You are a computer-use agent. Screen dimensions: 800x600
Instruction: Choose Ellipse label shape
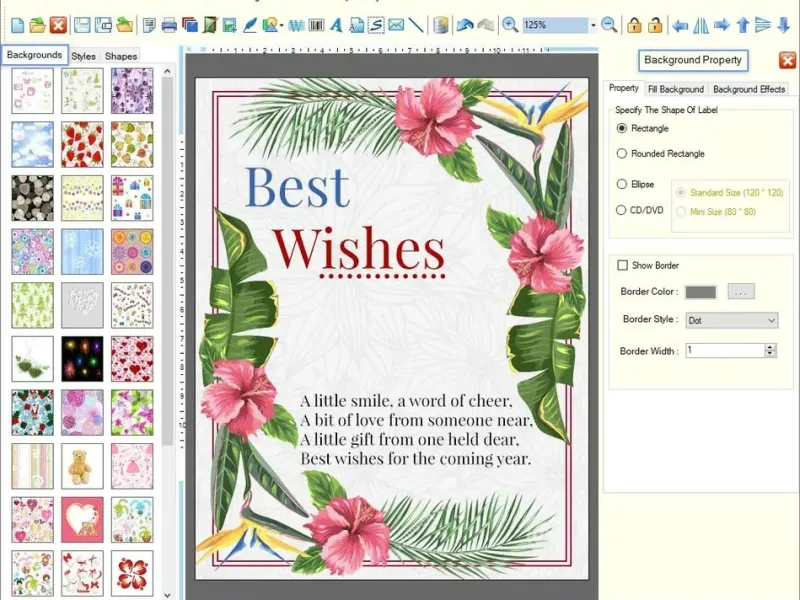click(x=621, y=184)
